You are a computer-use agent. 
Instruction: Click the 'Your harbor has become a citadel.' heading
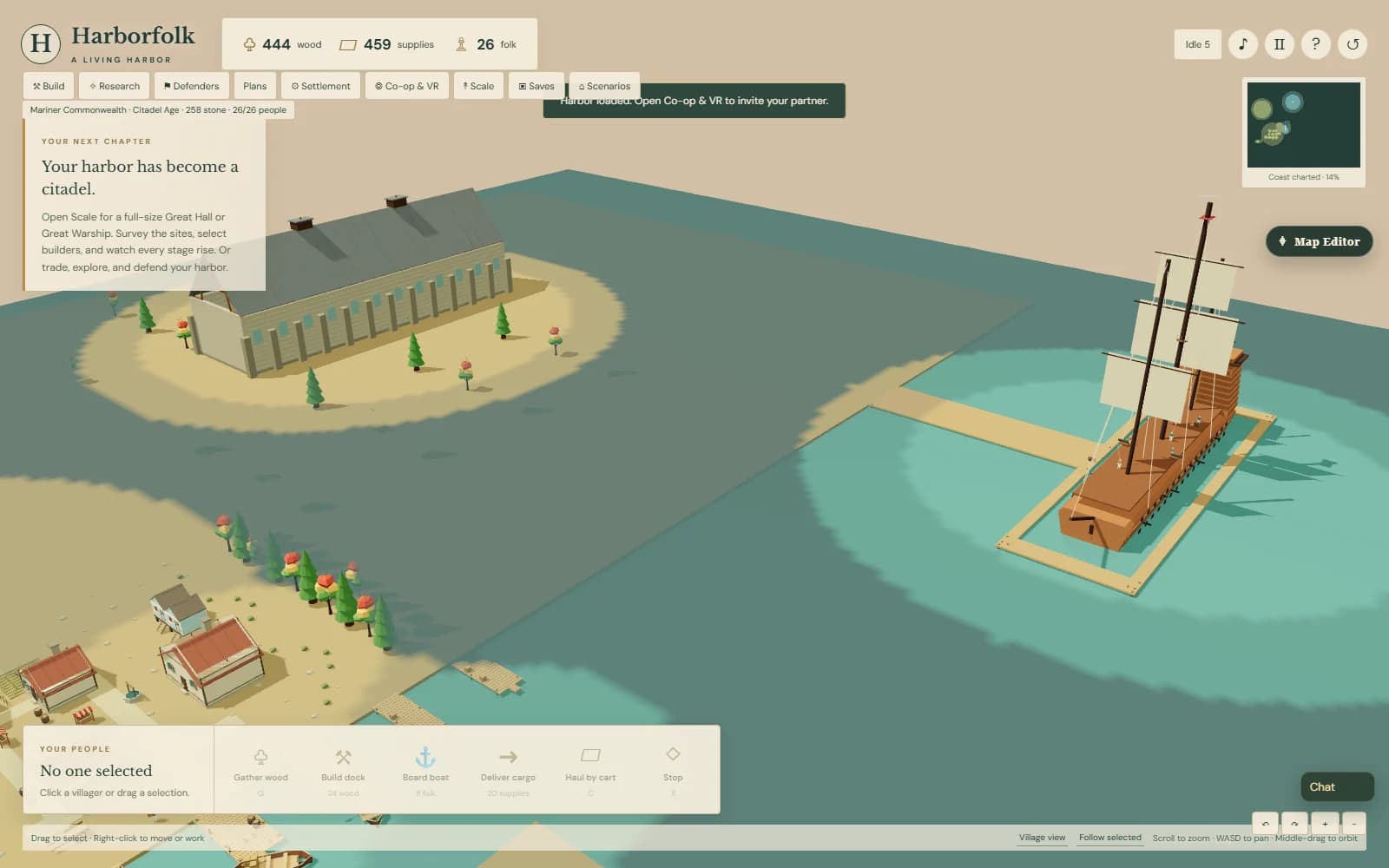tap(140, 177)
